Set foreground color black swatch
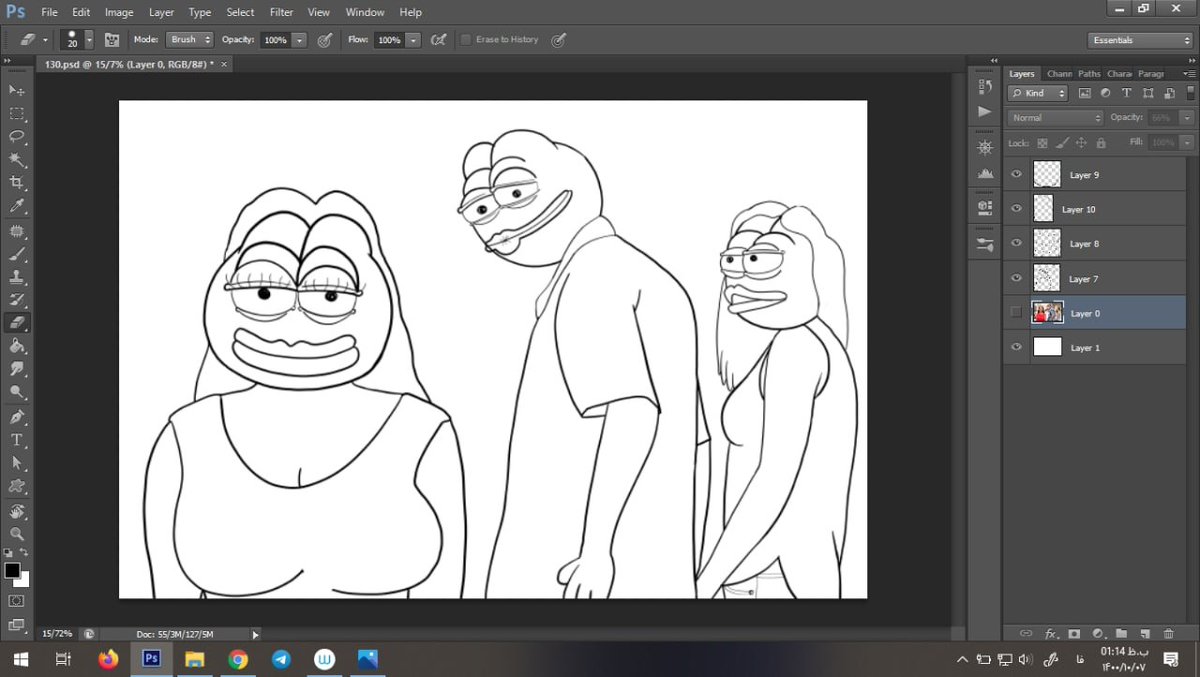This screenshot has height=677, width=1200. point(12,570)
